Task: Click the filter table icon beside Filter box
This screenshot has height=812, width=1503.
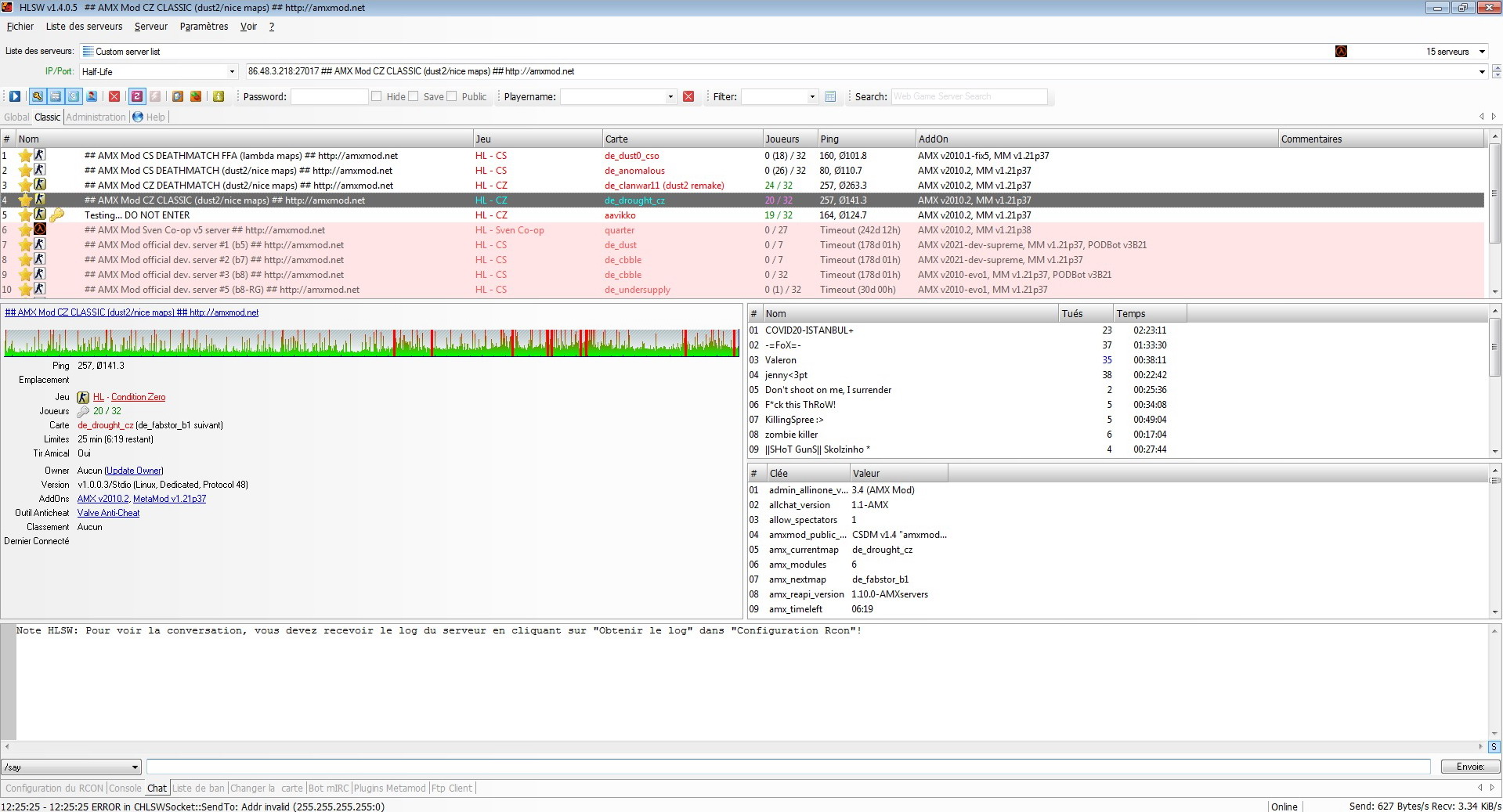Action: [830, 96]
